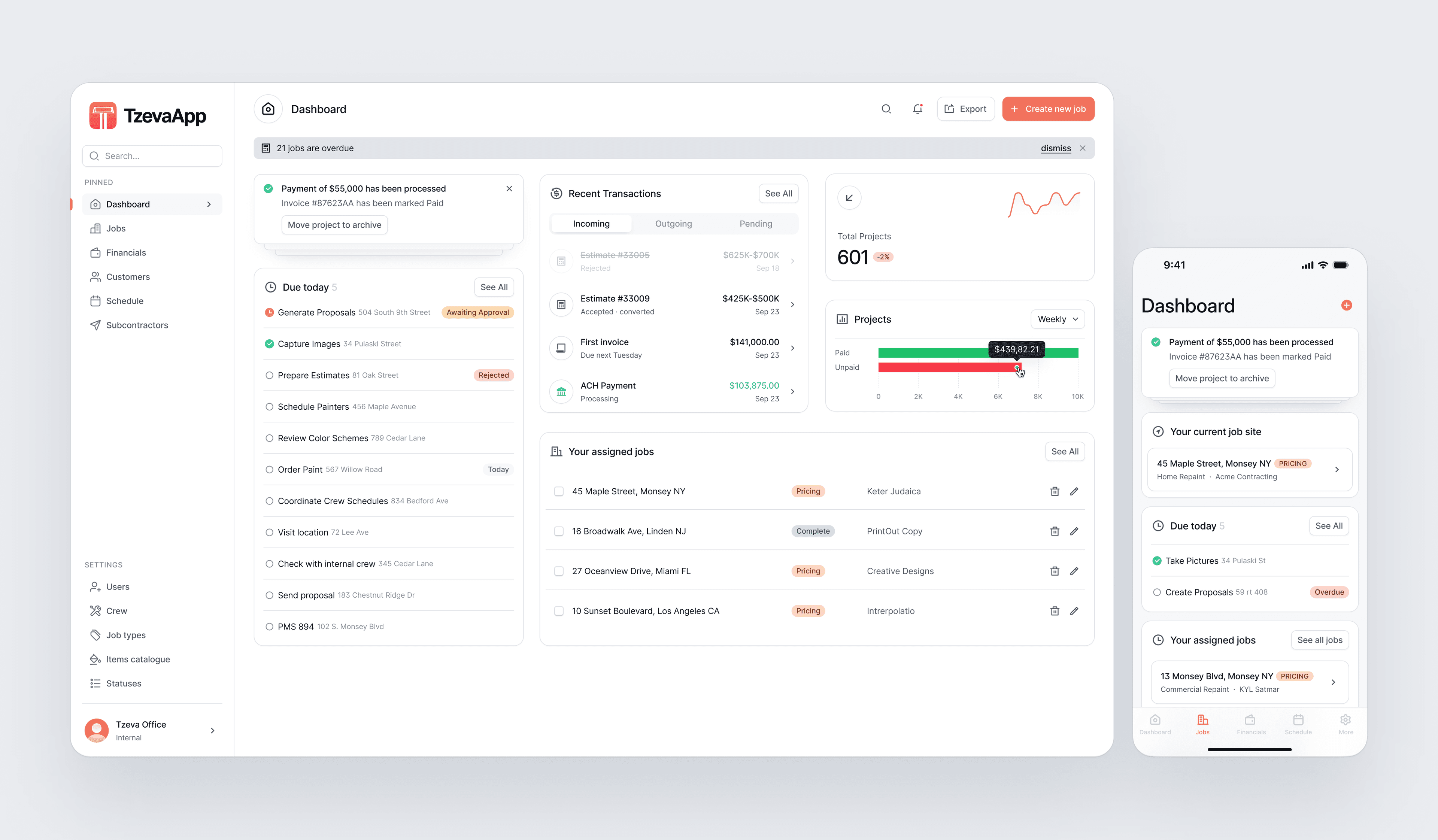Screen dimensions: 1438x840
Task: Open Items catalogue settings
Action: click(152, 659)
